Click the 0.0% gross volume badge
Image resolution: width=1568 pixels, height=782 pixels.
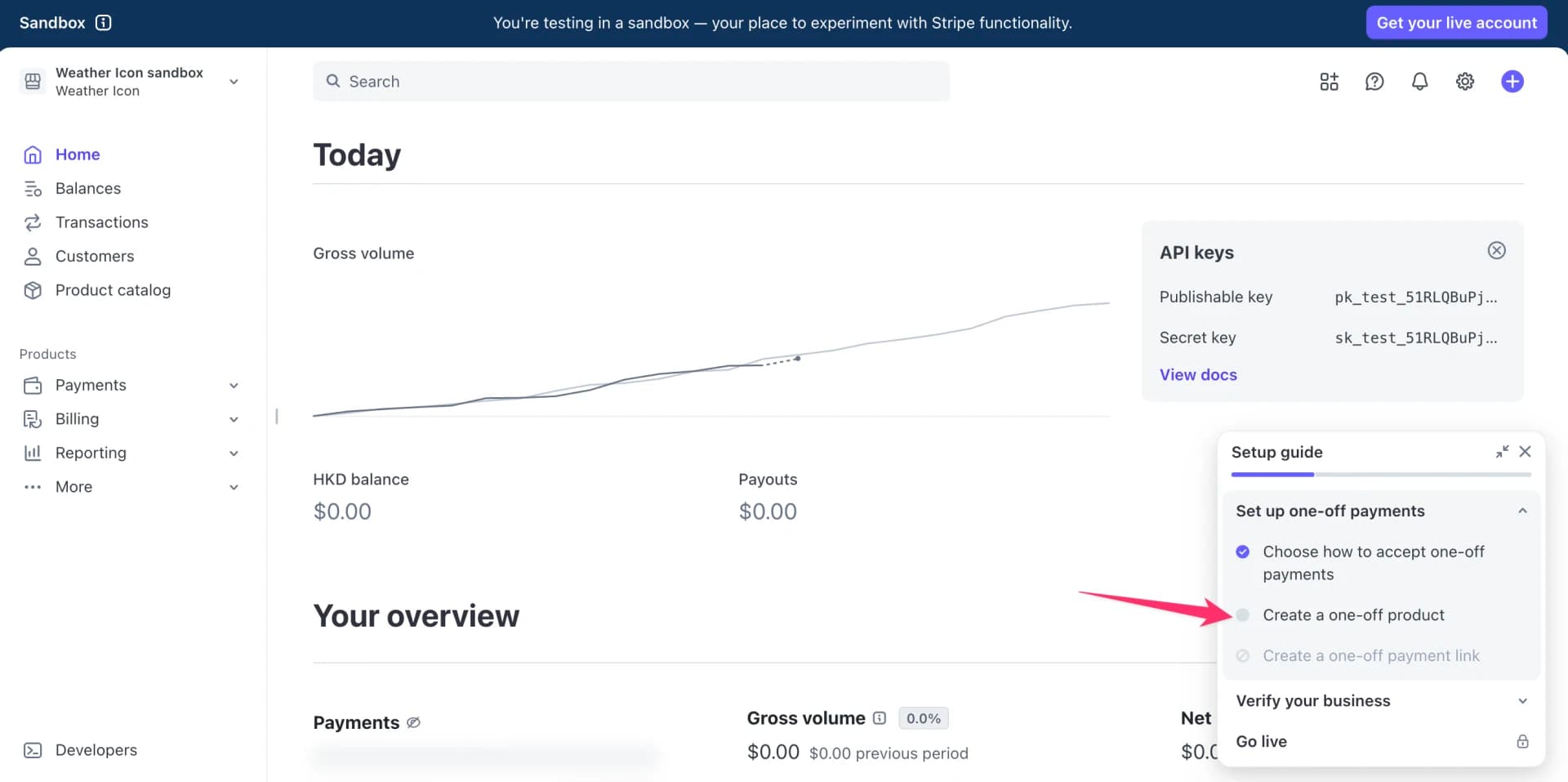tap(923, 718)
